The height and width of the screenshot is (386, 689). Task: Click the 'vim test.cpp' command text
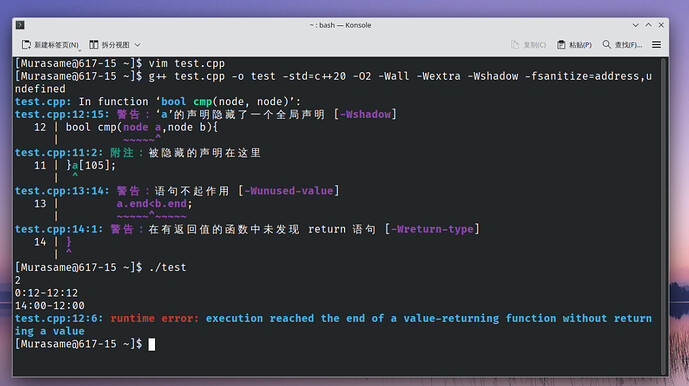pos(187,63)
